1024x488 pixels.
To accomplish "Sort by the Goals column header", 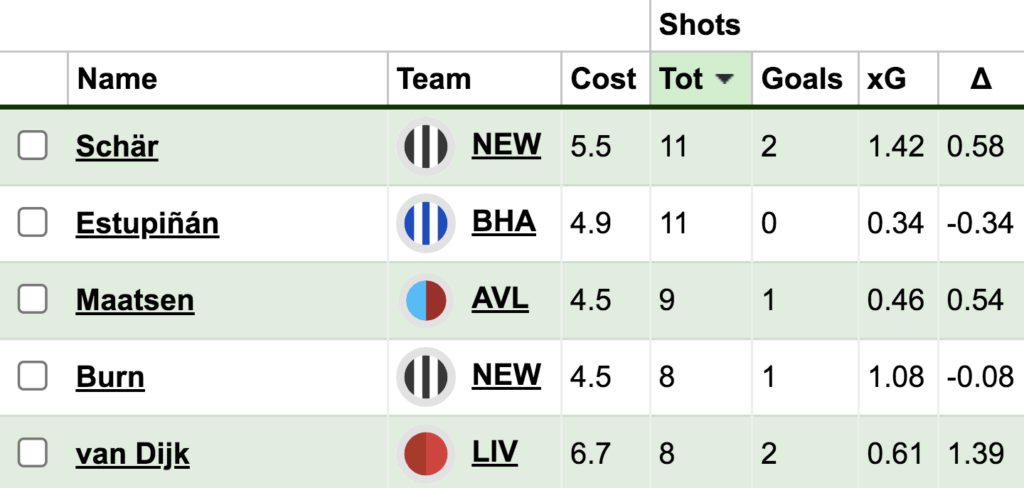I will [x=802, y=79].
